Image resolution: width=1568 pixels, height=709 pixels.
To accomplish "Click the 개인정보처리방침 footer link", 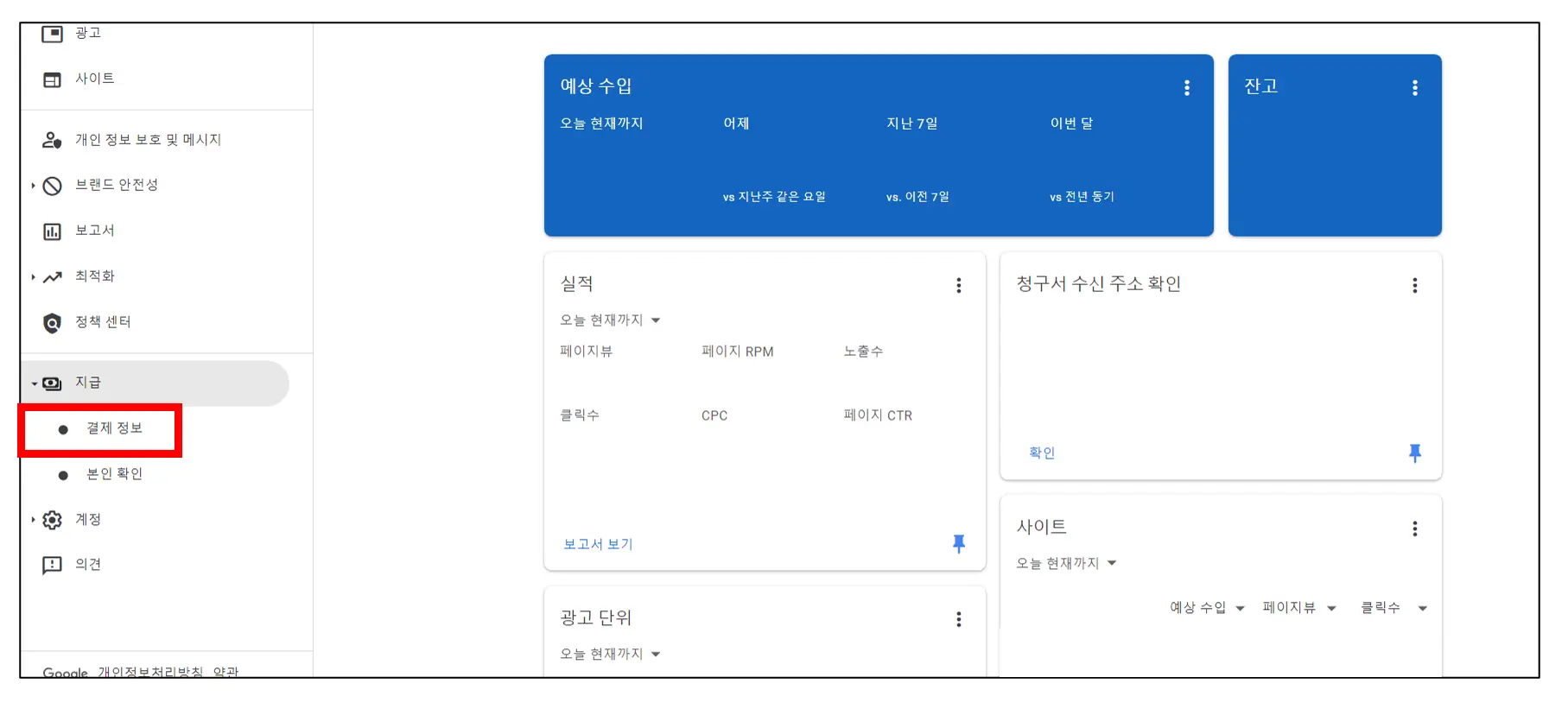I will click(150, 672).
